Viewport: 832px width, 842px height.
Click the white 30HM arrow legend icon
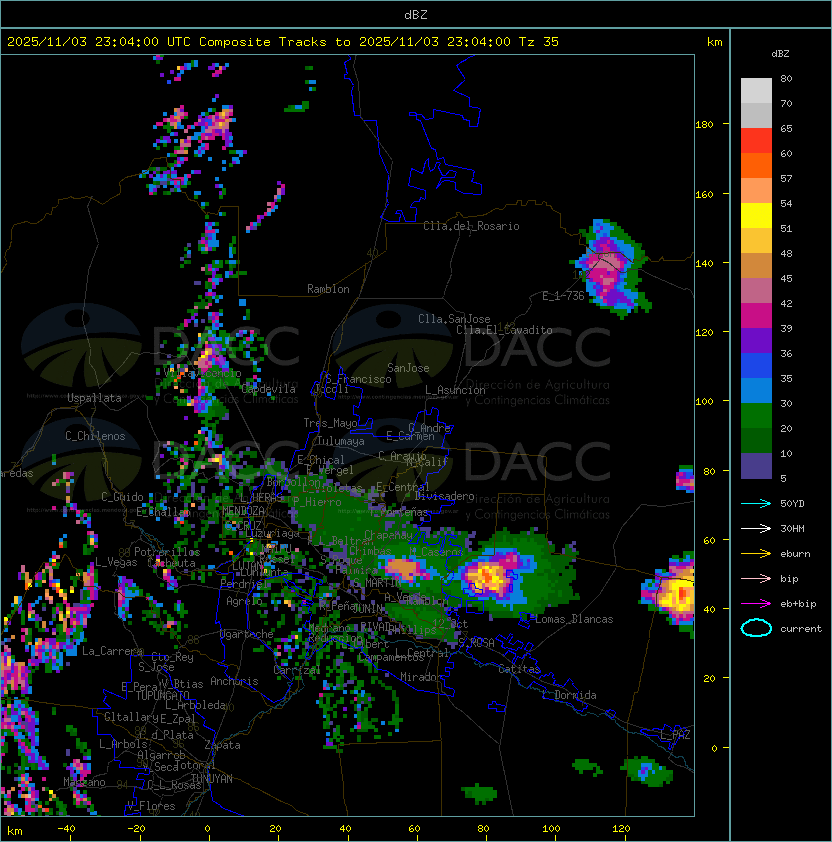(x=756, y=529)
